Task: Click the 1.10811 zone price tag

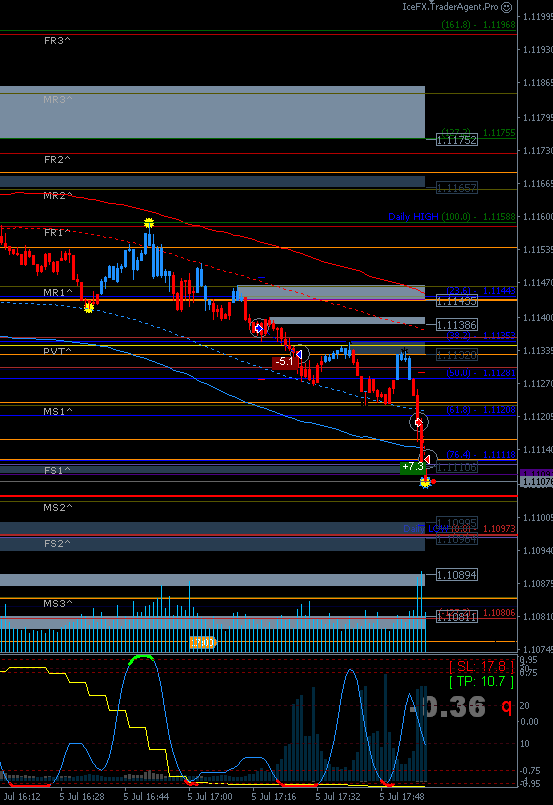Action: point(457,617)
